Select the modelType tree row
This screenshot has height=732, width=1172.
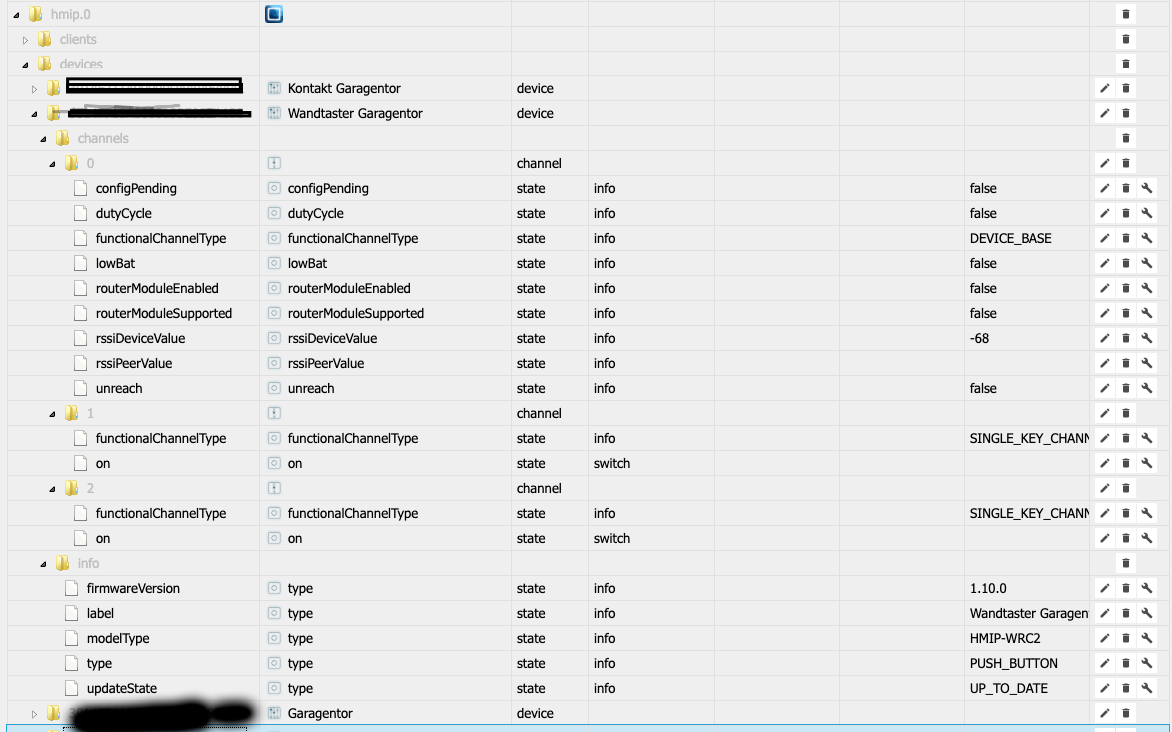pyautogui.click(x=118, y=639)
